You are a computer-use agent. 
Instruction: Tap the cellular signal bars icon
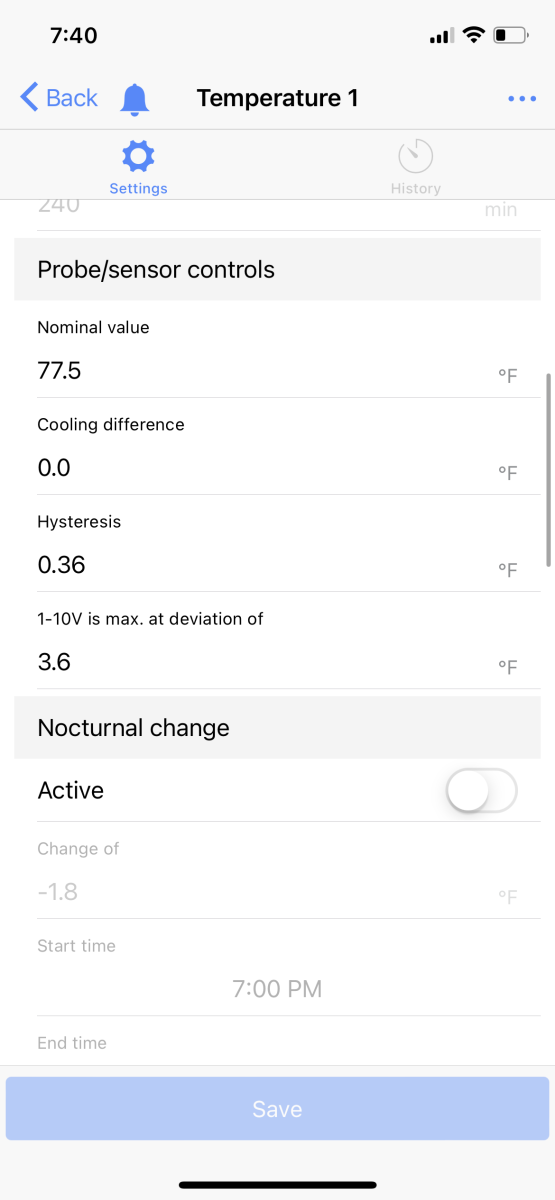point(441,36)
